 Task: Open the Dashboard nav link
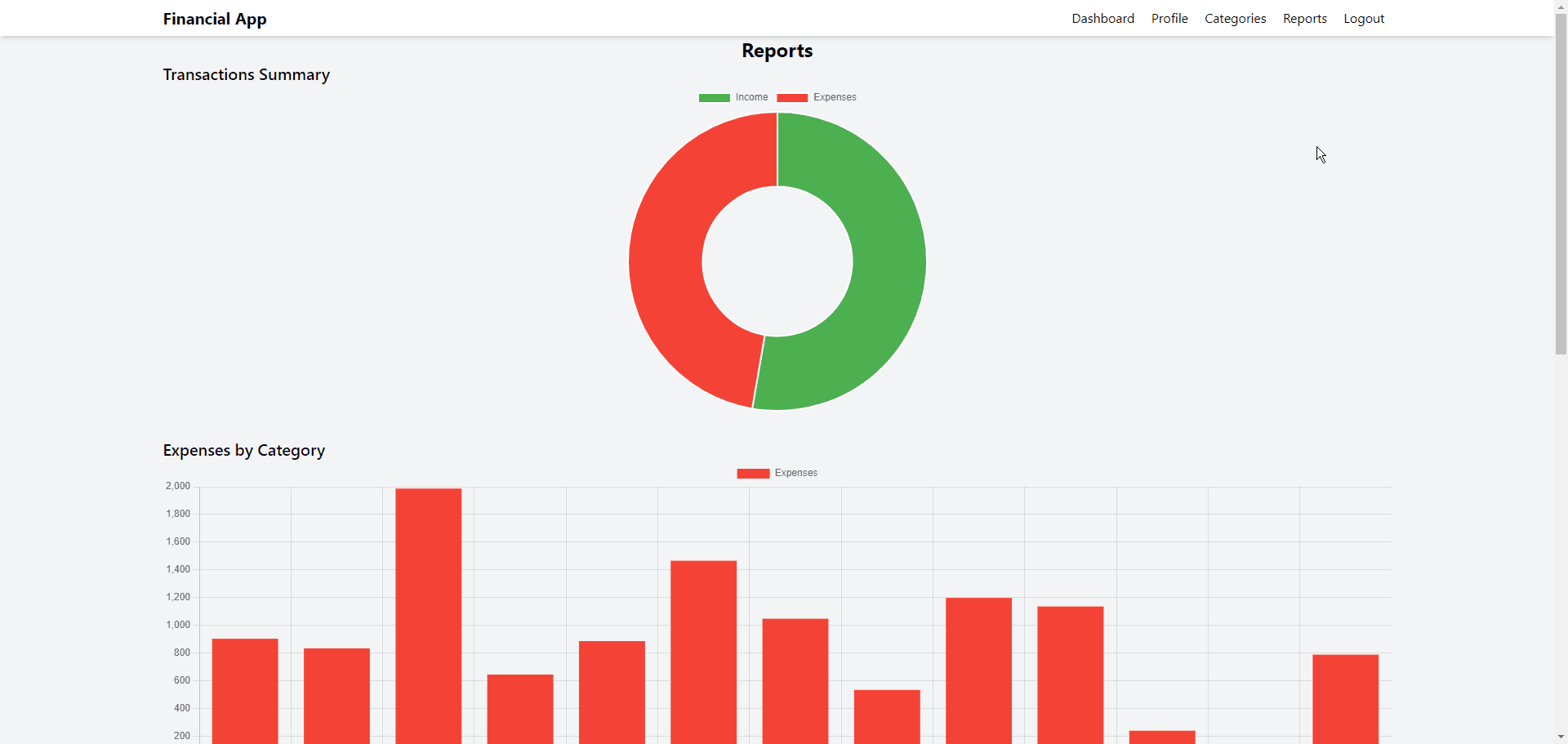click(1102, 19)
